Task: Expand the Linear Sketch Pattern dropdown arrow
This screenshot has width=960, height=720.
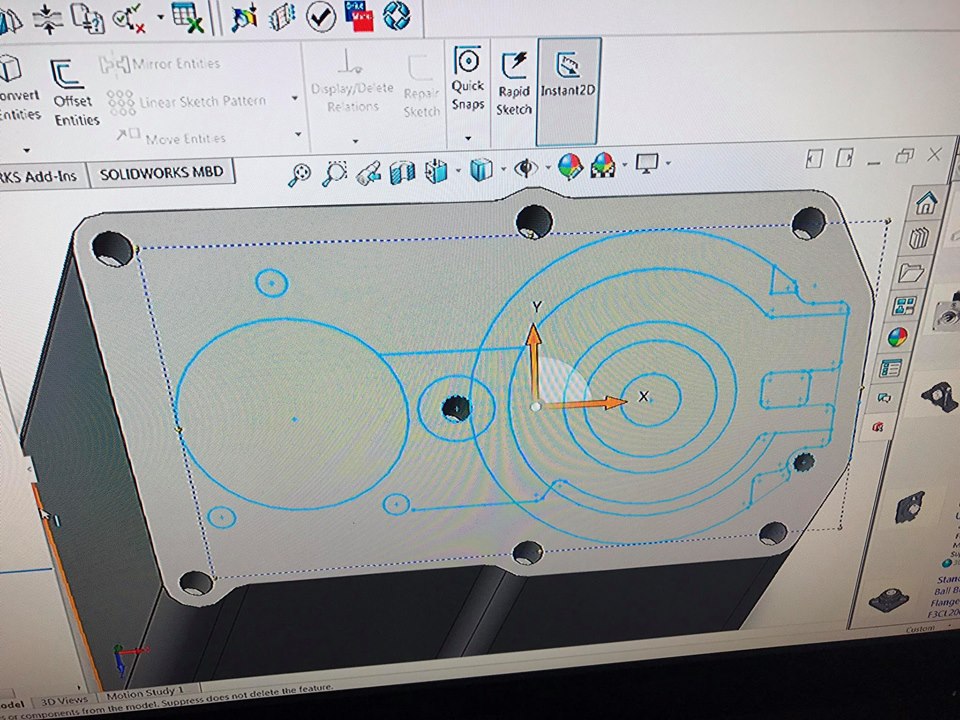Action: (295, 99)
